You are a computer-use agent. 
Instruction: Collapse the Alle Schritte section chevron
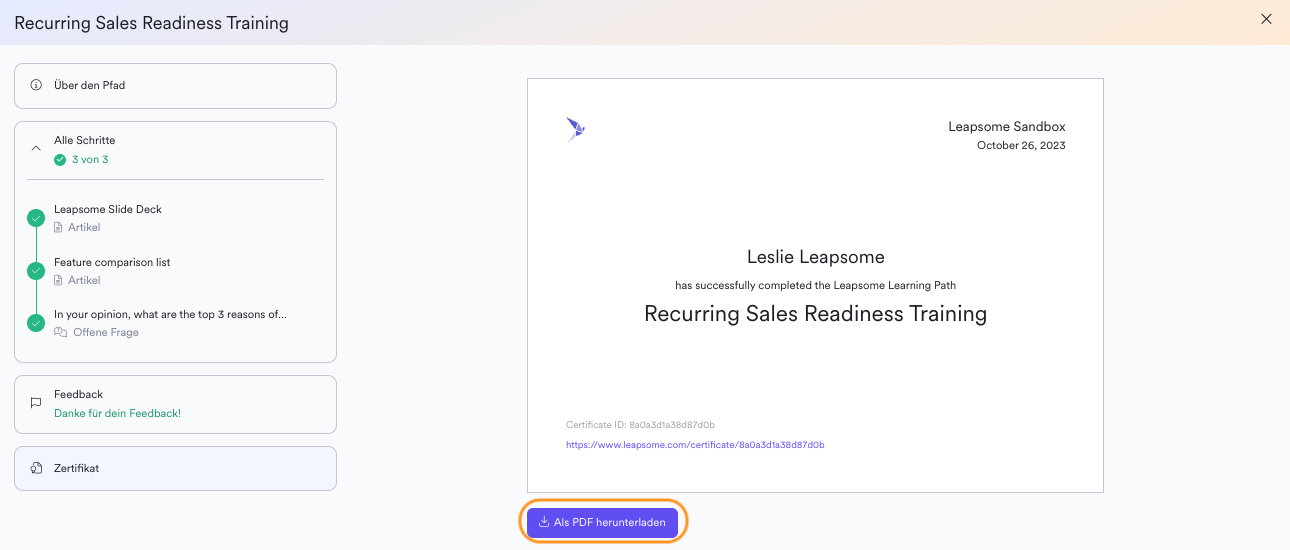(x=36, y=149)
